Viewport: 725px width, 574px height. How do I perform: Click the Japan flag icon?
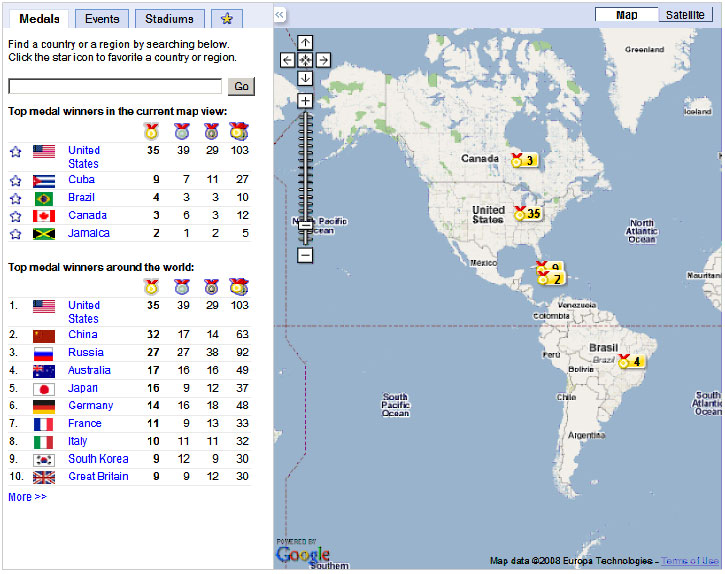[x=44, y=389]
